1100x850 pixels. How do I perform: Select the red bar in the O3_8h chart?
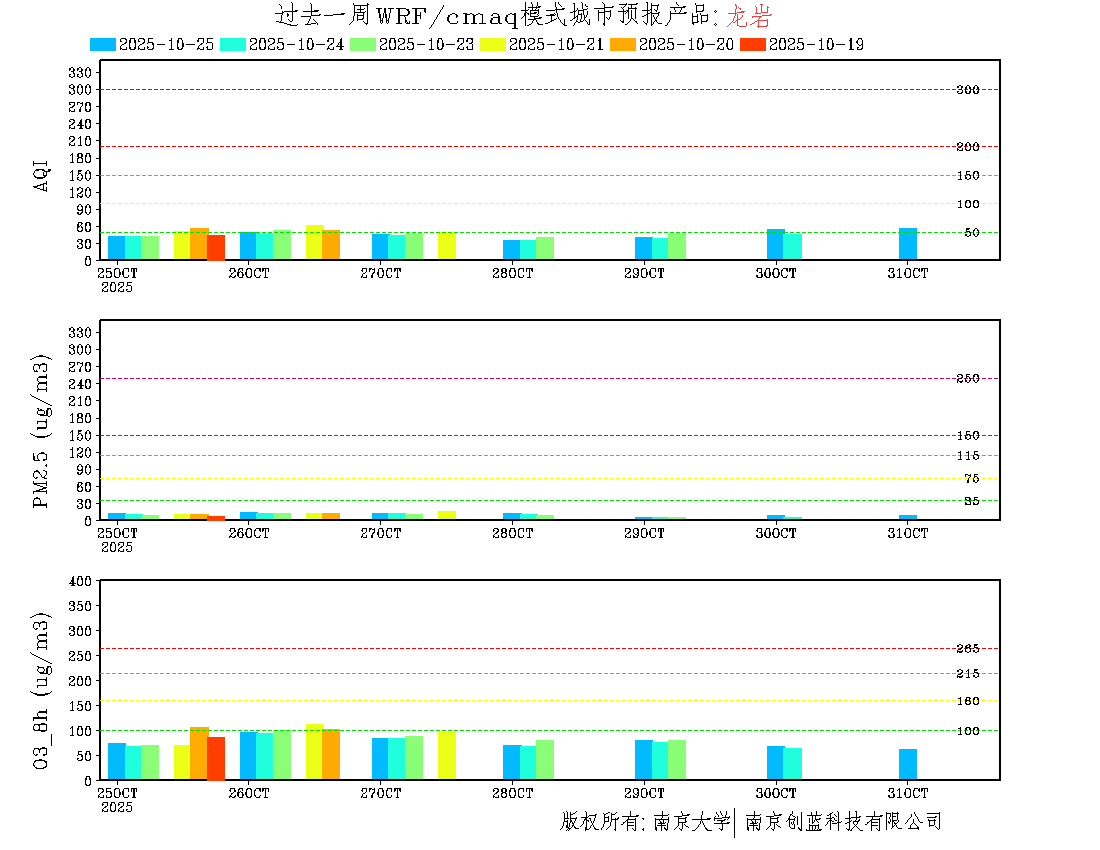point(216,758)
